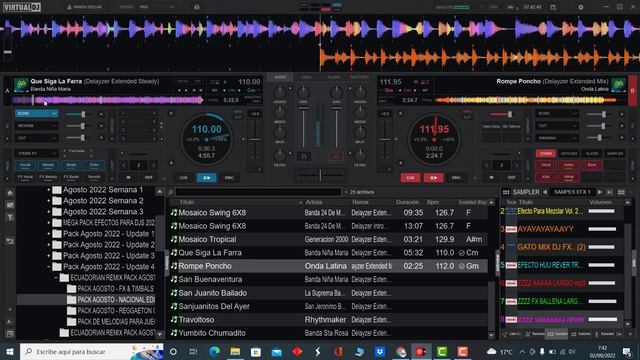The image size is (640, 360).
Task: Select Travoltoso track row
Action: (x=329, y=320)
